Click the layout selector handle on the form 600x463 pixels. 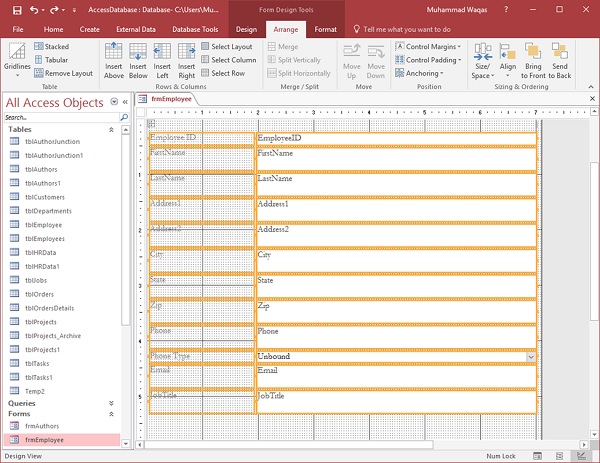pos(153,124)
